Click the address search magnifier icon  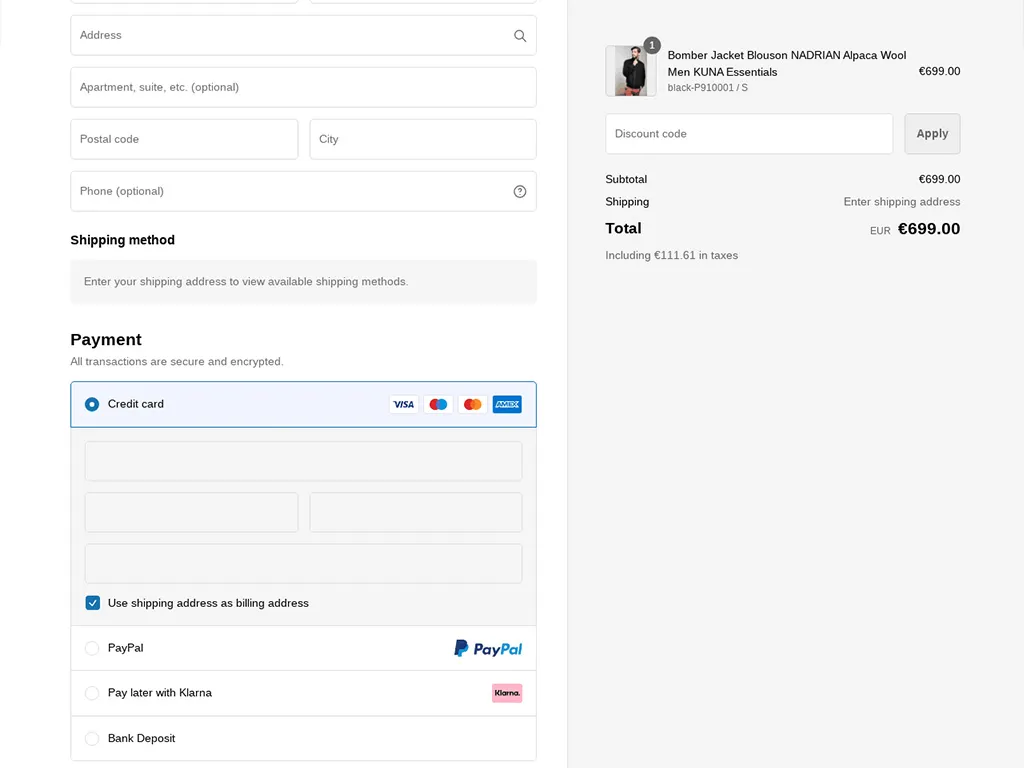[x=520, y=36]
